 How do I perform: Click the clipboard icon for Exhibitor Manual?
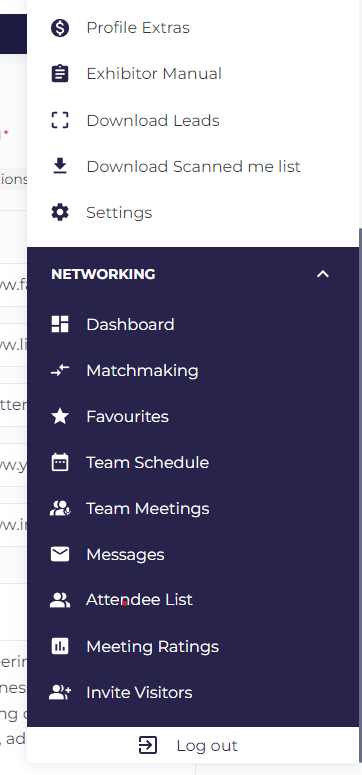coord(60,74)
